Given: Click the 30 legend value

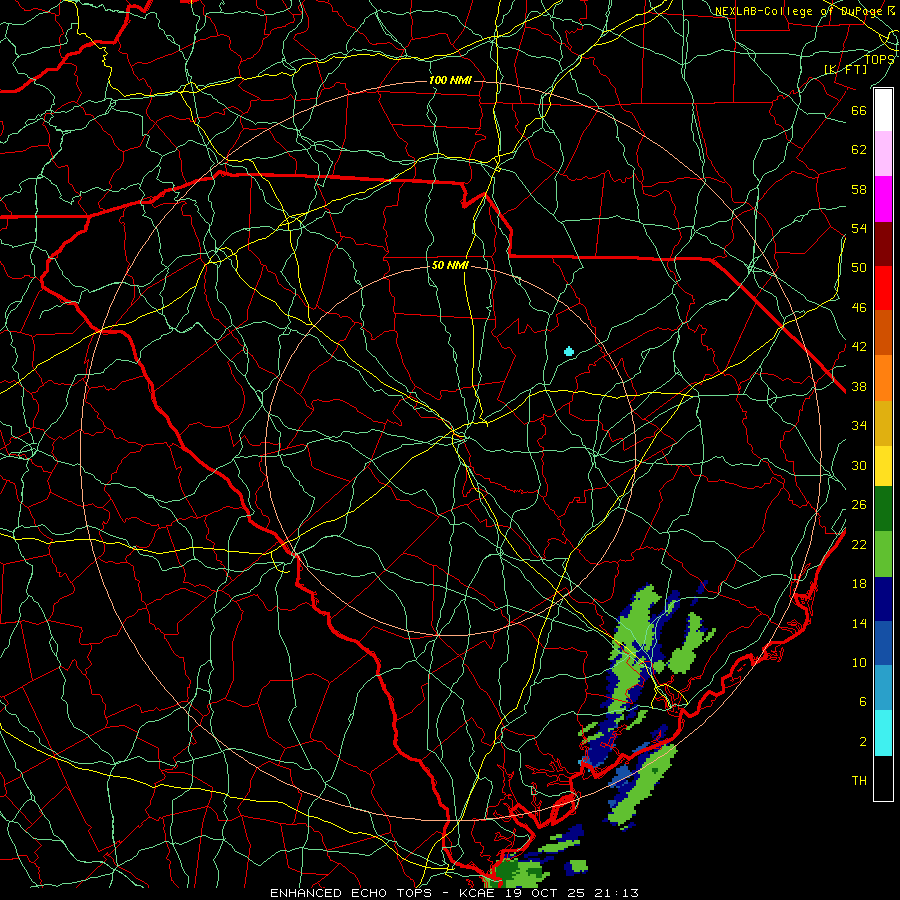Looking at the screenshot, I should coord(859,465).
